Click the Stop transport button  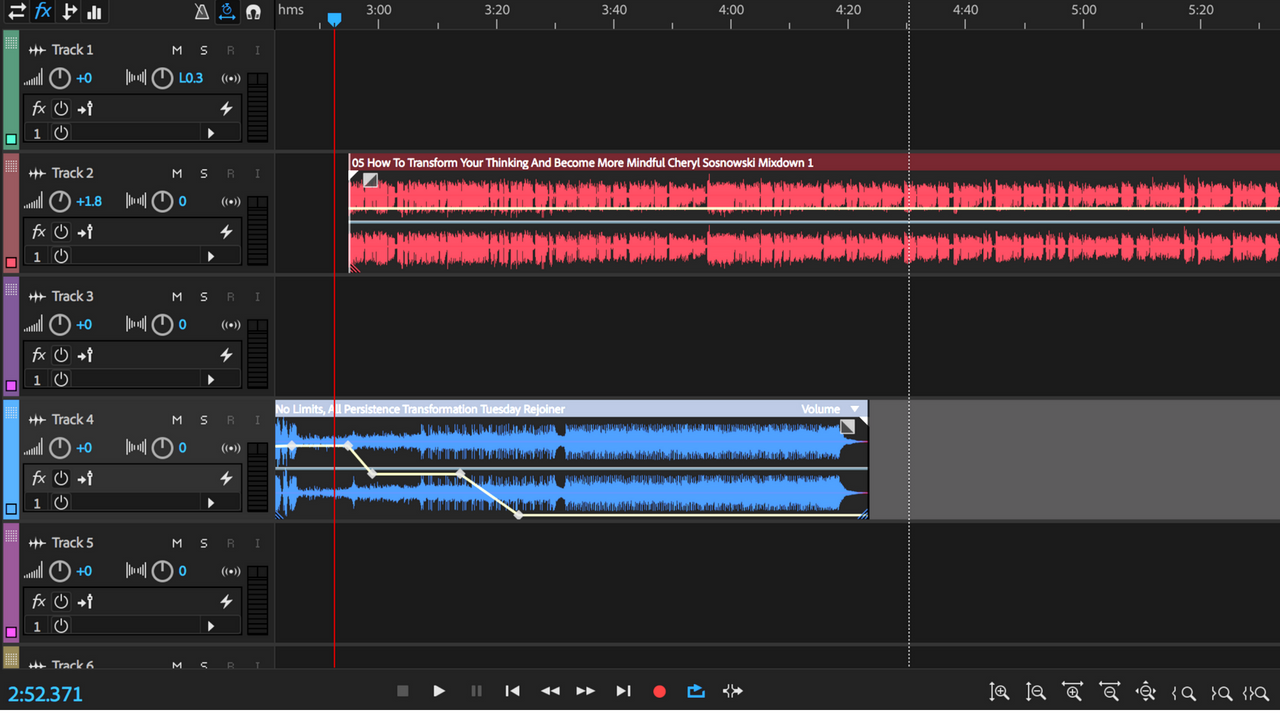pos(402,691)
